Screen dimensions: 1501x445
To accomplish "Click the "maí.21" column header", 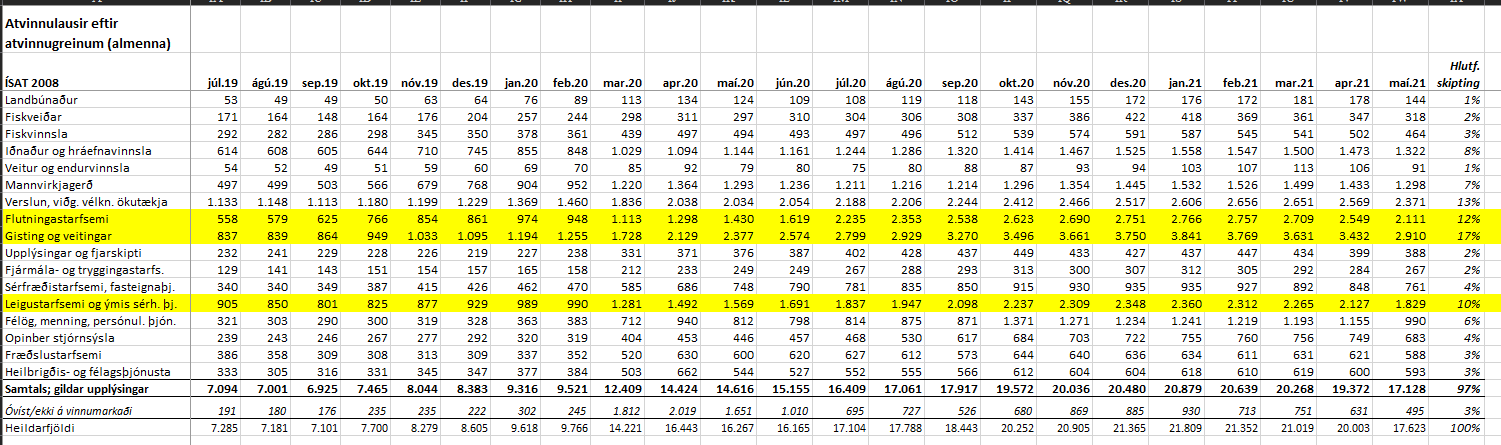I will pyautogui.click(x=1410, y=83).
